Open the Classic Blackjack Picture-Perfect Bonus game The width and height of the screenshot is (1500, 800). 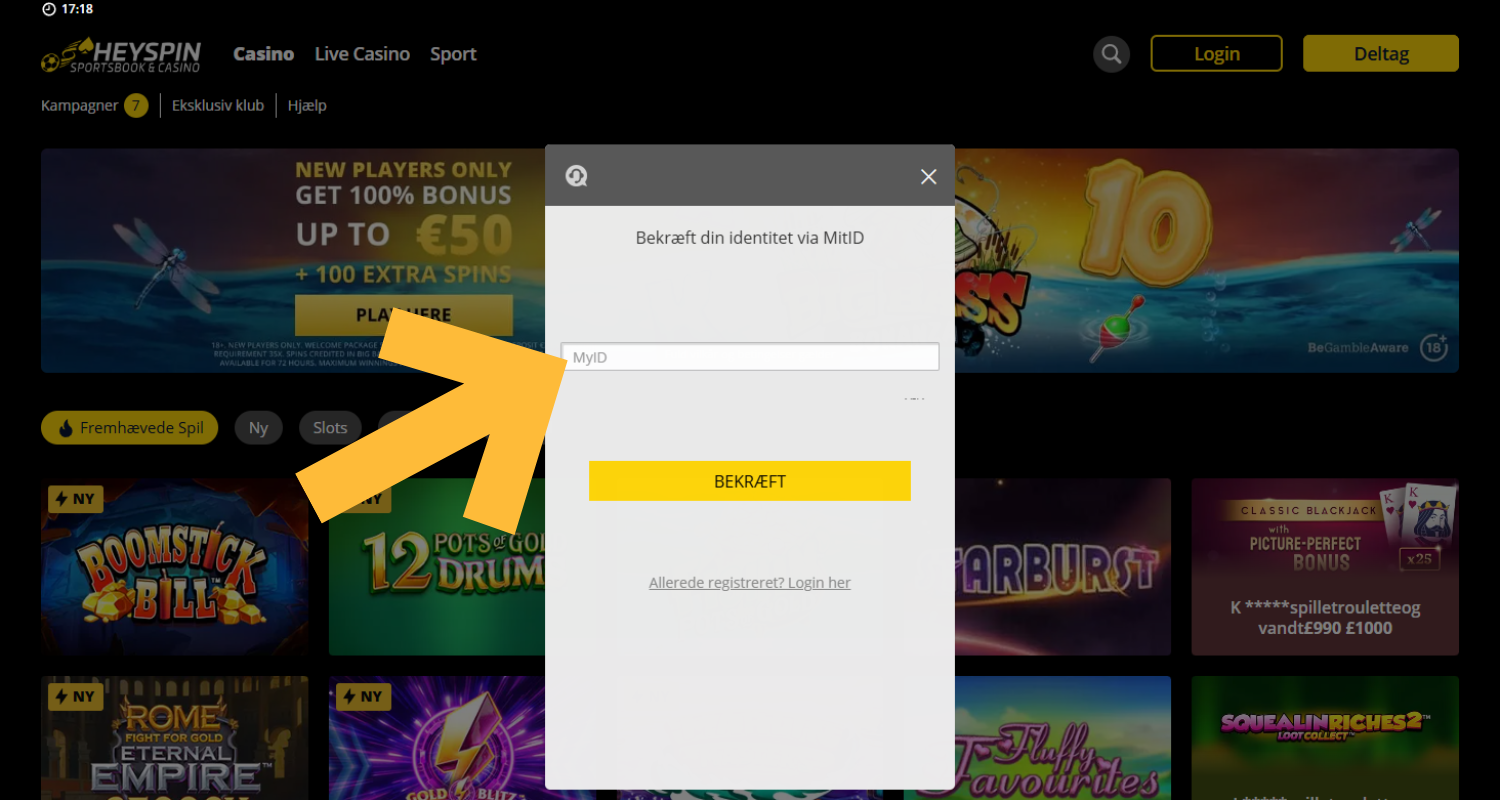[x=1325, y=567]
